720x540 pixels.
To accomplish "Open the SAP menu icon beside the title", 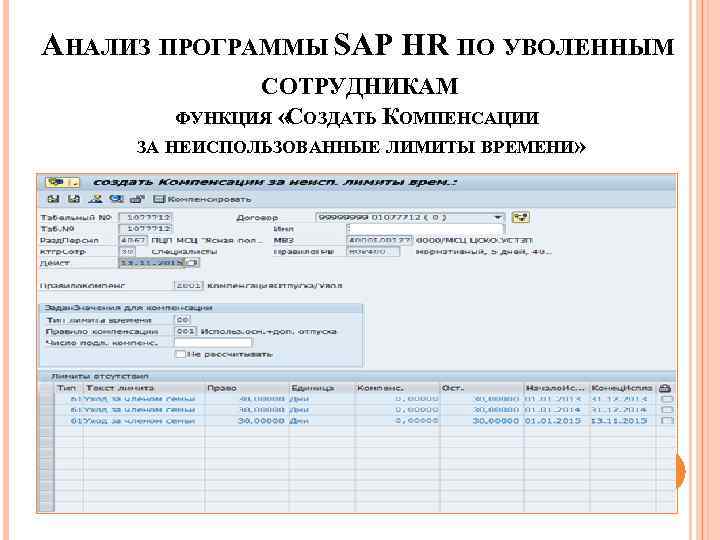I will click(x=62, y=182).
